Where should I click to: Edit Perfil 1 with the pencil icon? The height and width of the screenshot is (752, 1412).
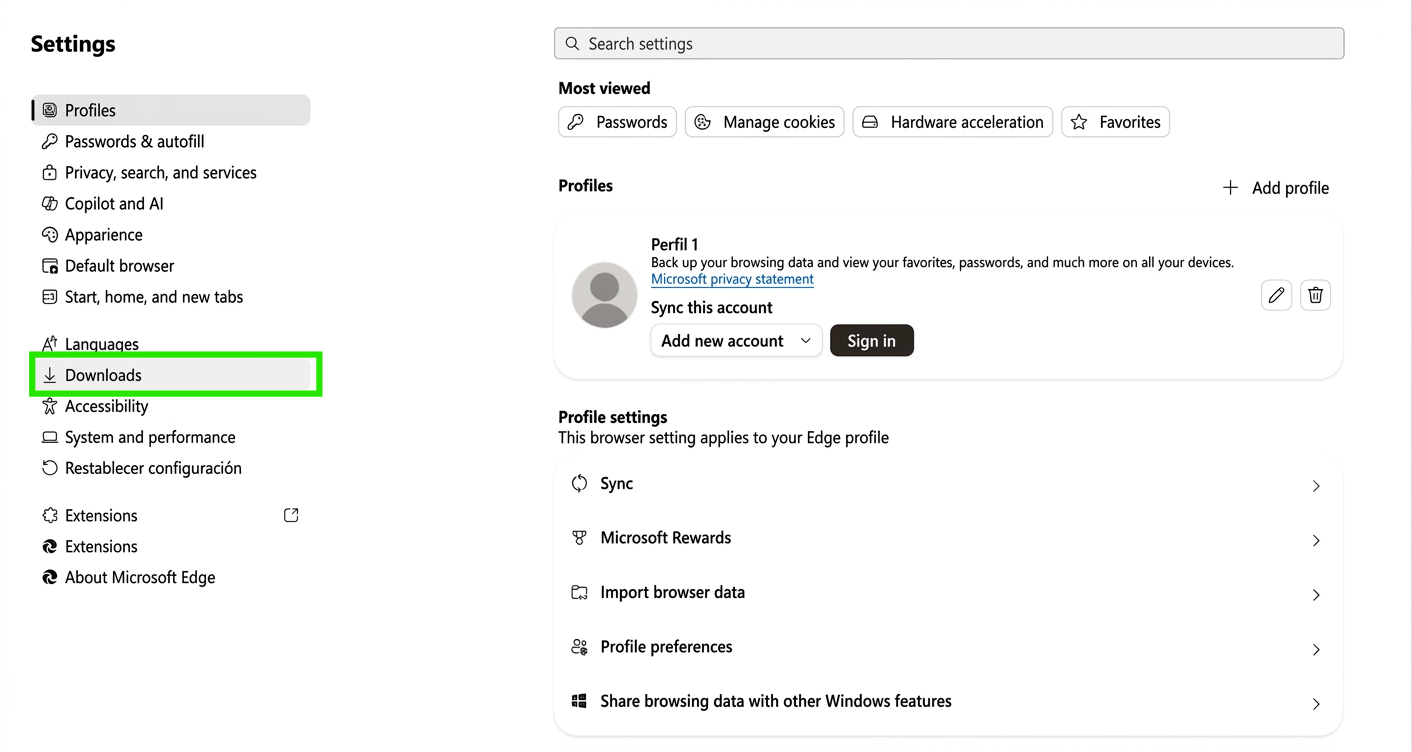tap(1276, 295)
